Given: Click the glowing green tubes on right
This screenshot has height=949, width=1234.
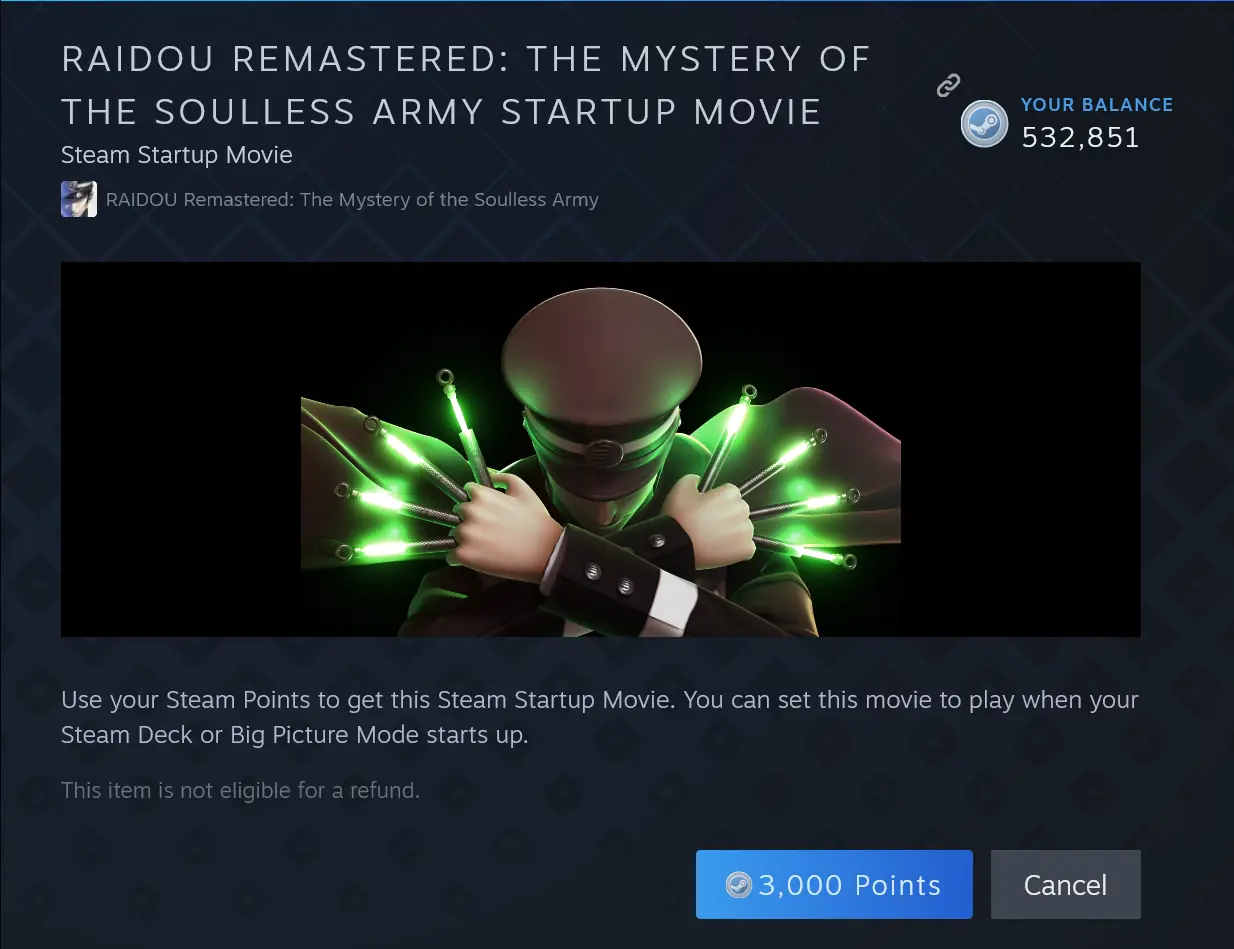Looking at the screenshot, I should [785, 475].
